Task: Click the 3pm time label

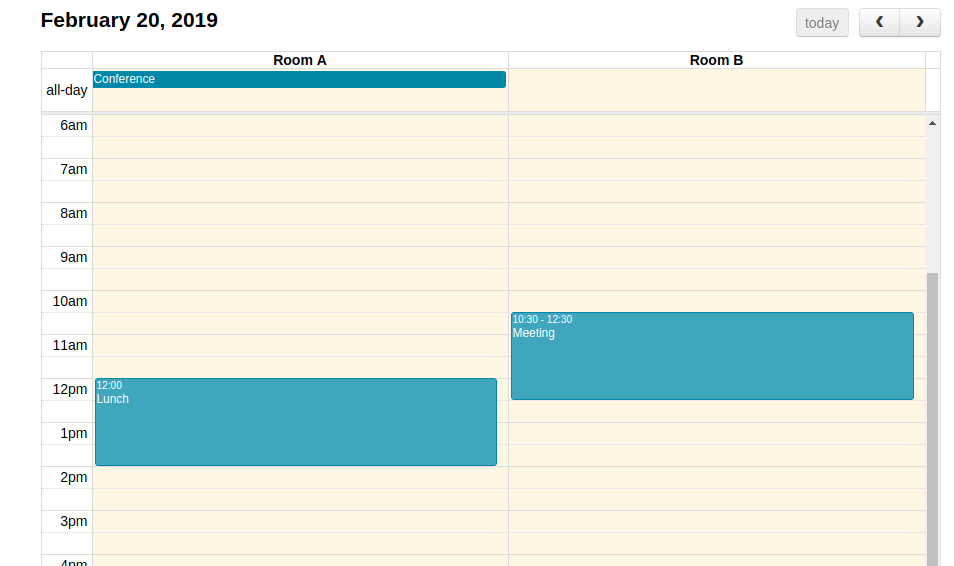Action: coord(74,521)
